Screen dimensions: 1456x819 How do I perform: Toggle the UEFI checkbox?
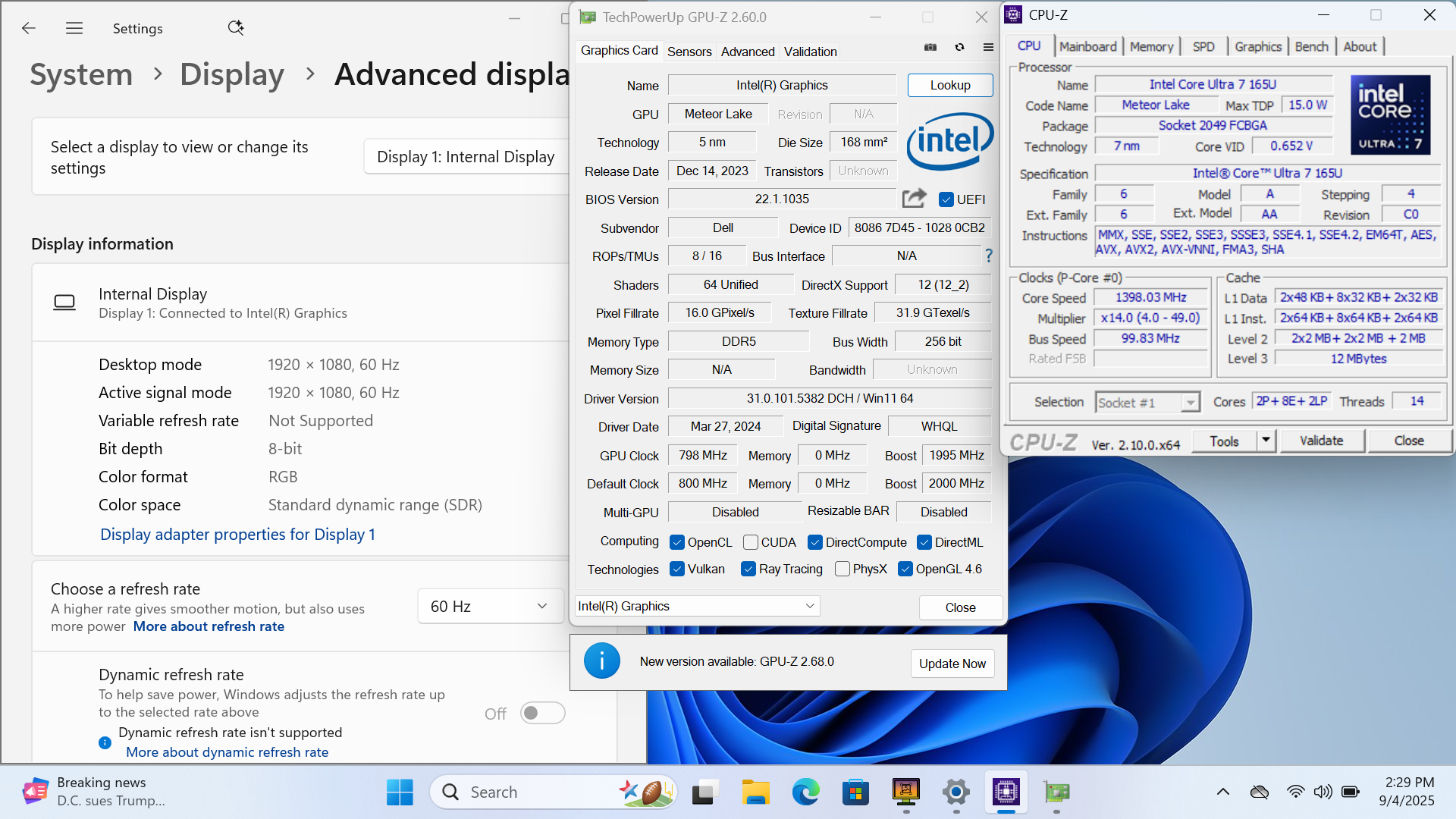946,199
